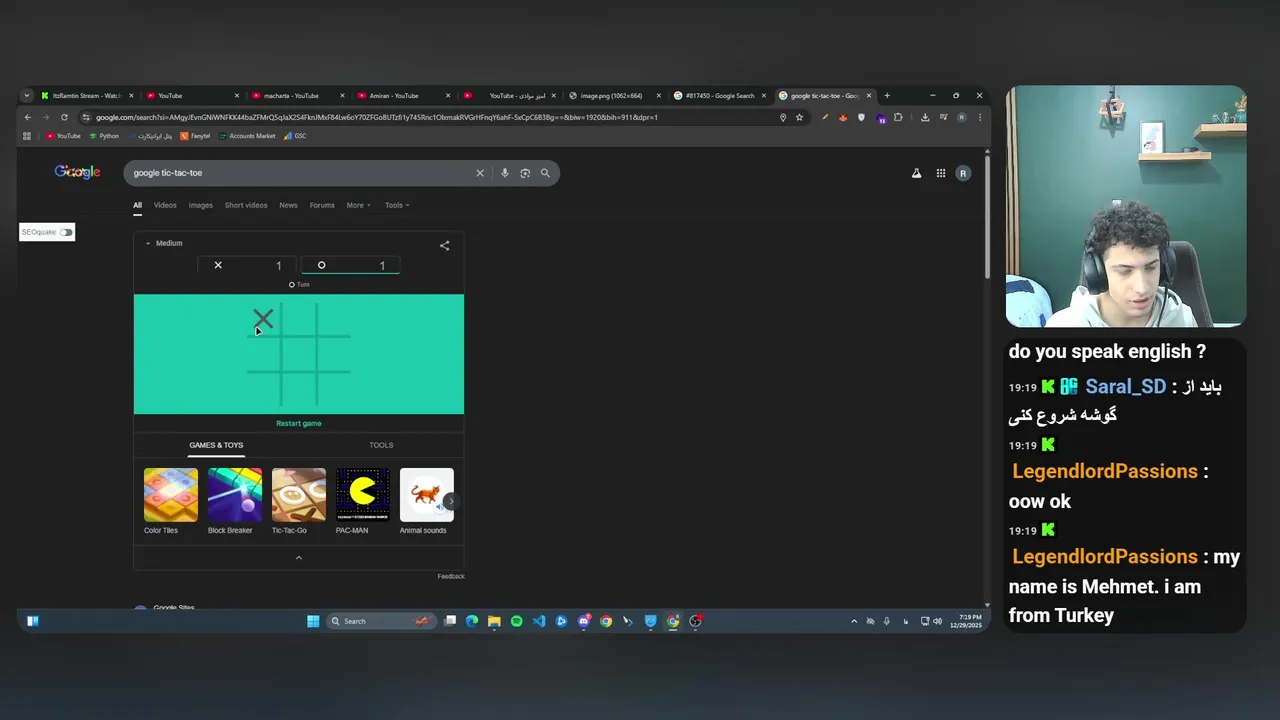Open the GSC bookmark
The image size is (1280, 720).
[x=295, y=136]
